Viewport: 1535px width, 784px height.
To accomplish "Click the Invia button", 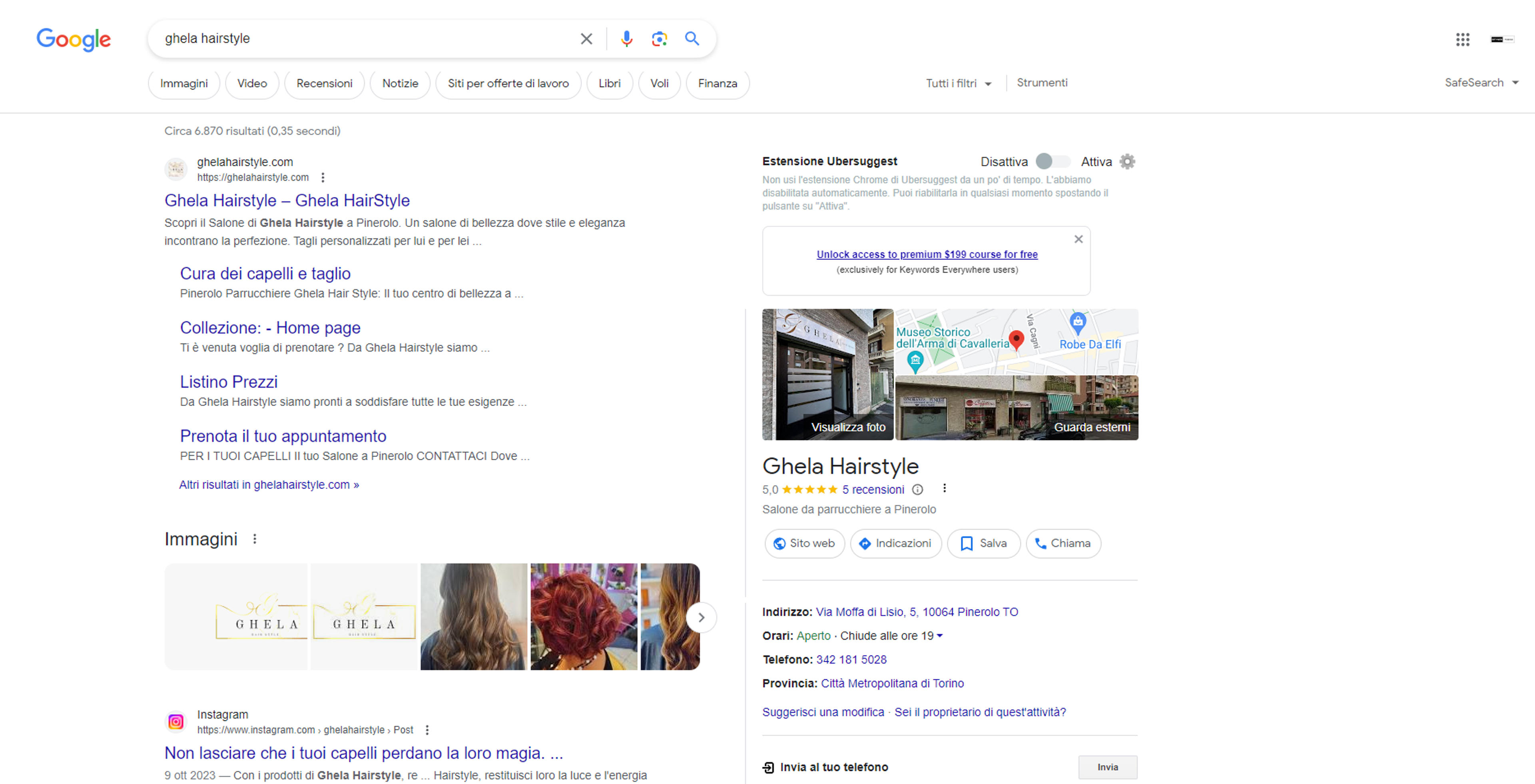I will (x=1108, y=767).
